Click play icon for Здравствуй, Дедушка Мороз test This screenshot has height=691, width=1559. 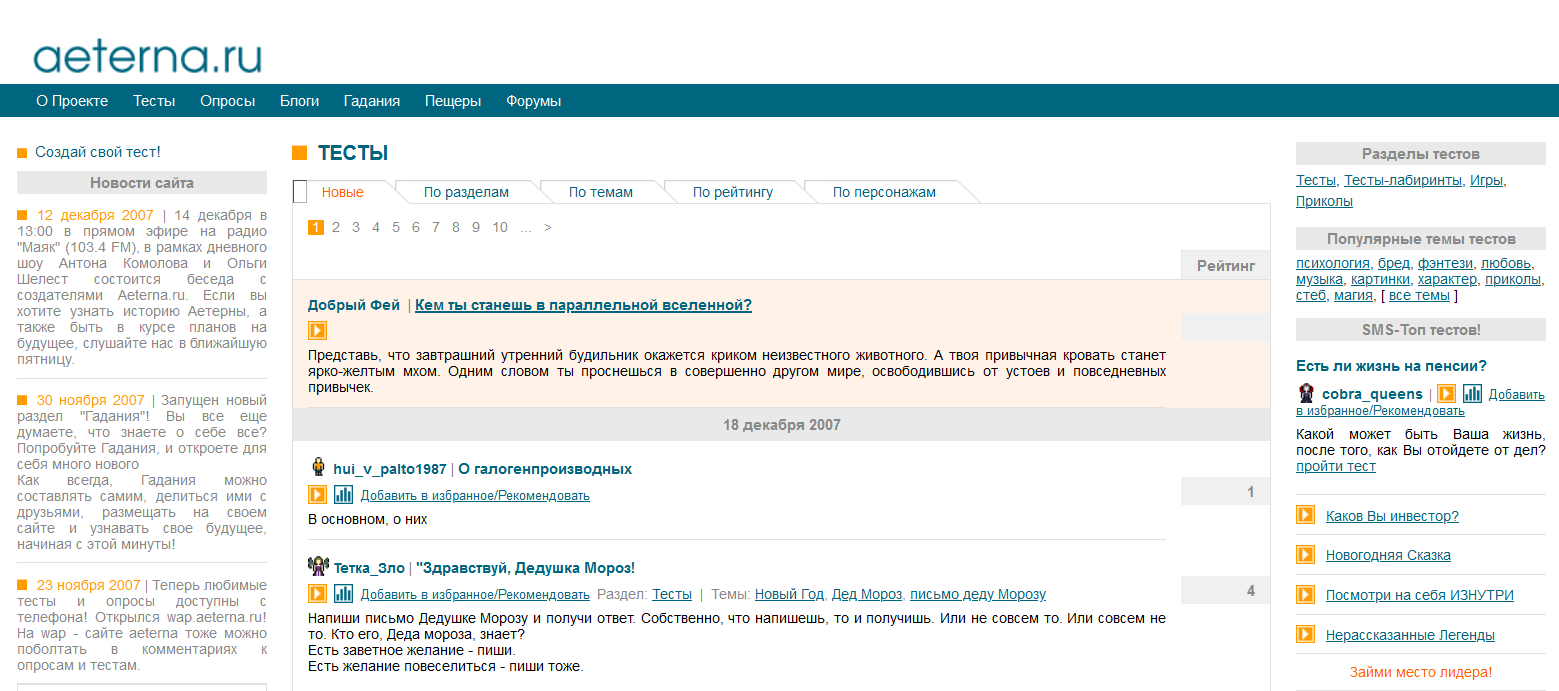click(317, 594)
